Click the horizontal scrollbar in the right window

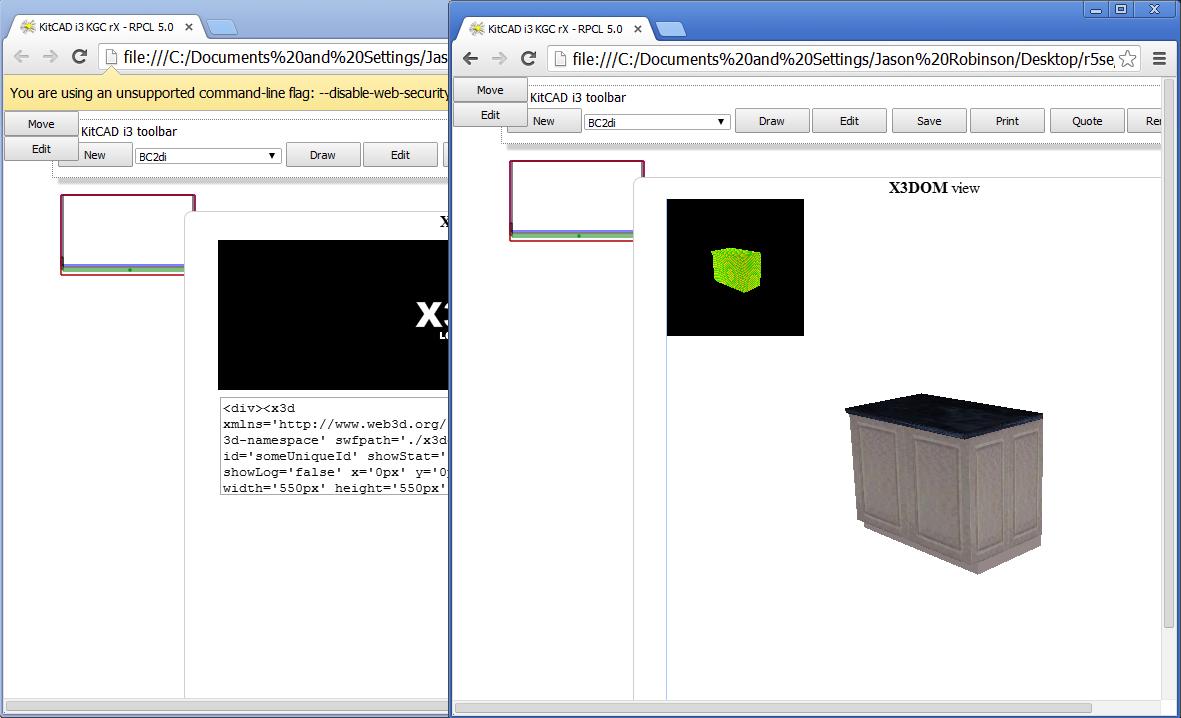click(x=773, y=707)
